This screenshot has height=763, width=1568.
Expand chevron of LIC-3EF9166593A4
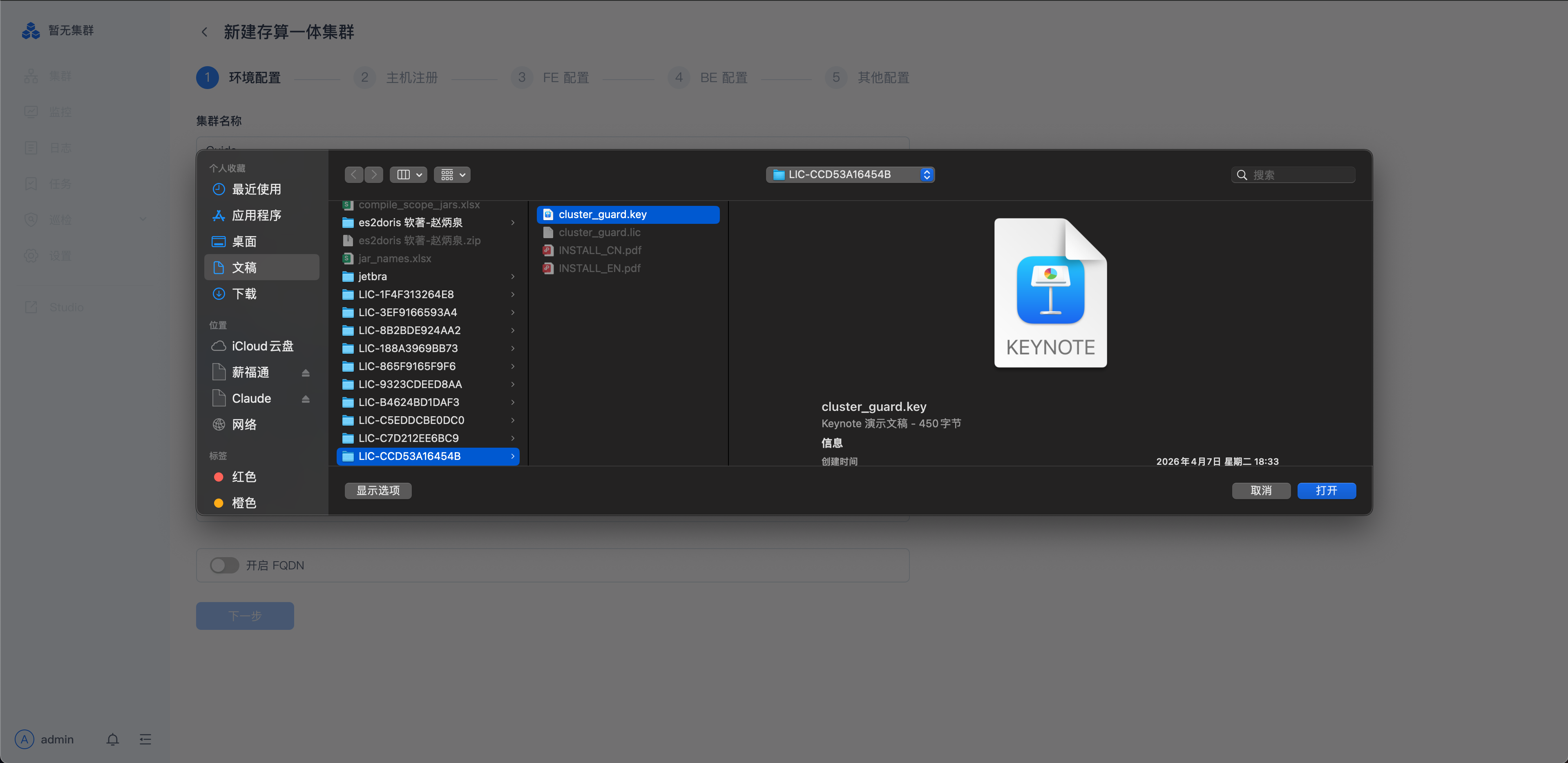[513, 313]
